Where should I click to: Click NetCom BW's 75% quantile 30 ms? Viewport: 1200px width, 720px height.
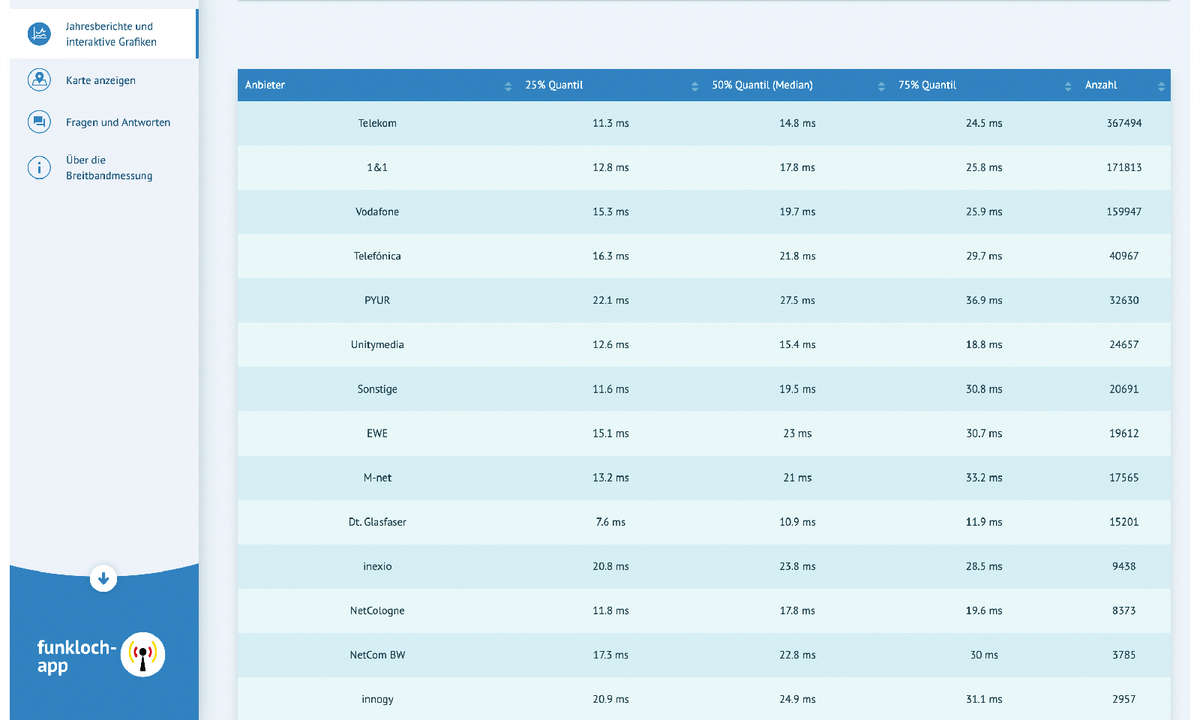[984, 655]
